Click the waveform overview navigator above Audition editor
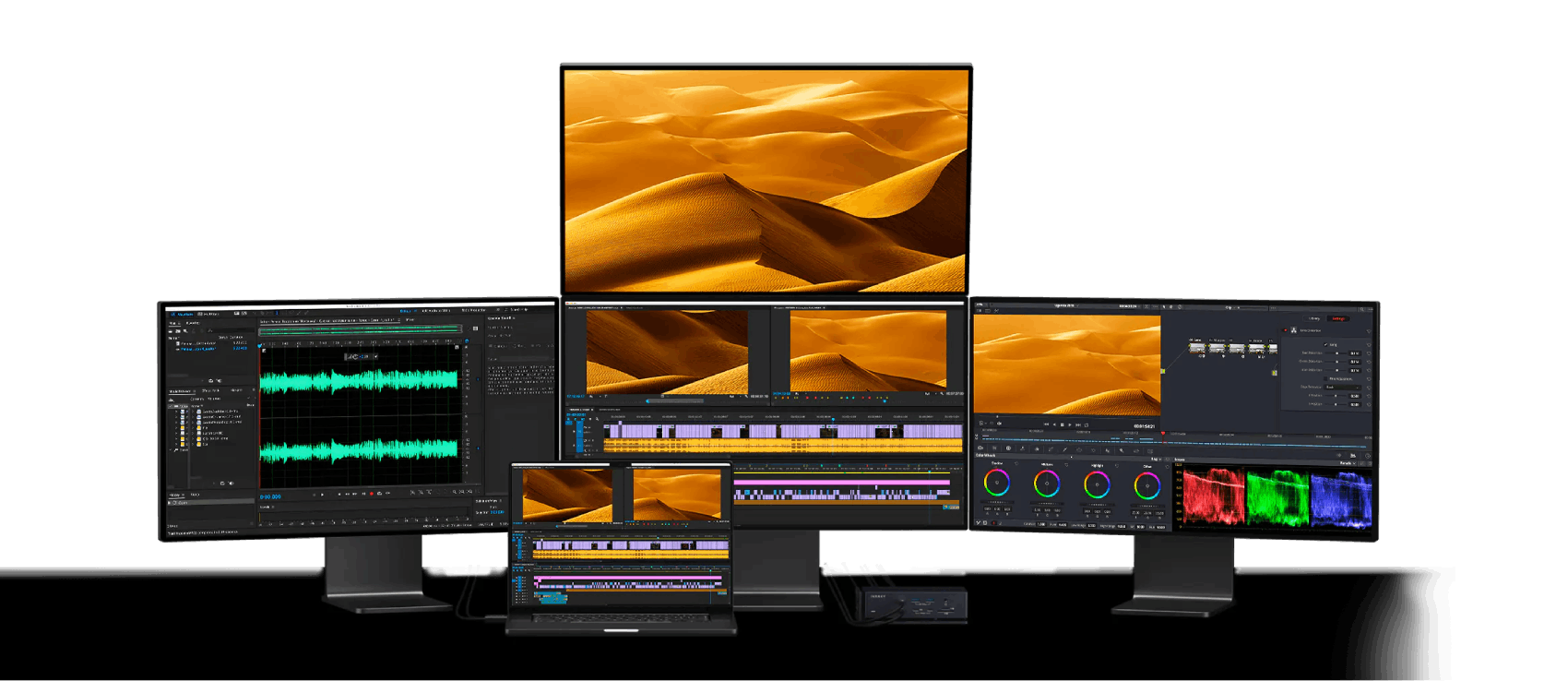Screen dimensions: 1568x681 [x=360, y=329]
